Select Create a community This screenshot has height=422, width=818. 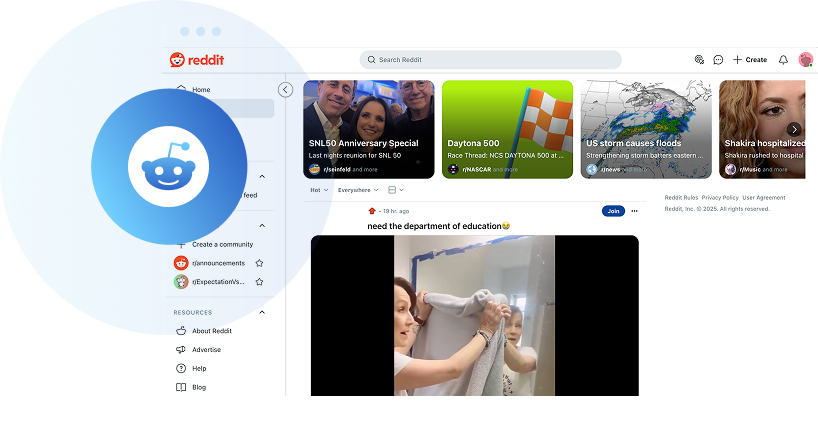[221, 244]
